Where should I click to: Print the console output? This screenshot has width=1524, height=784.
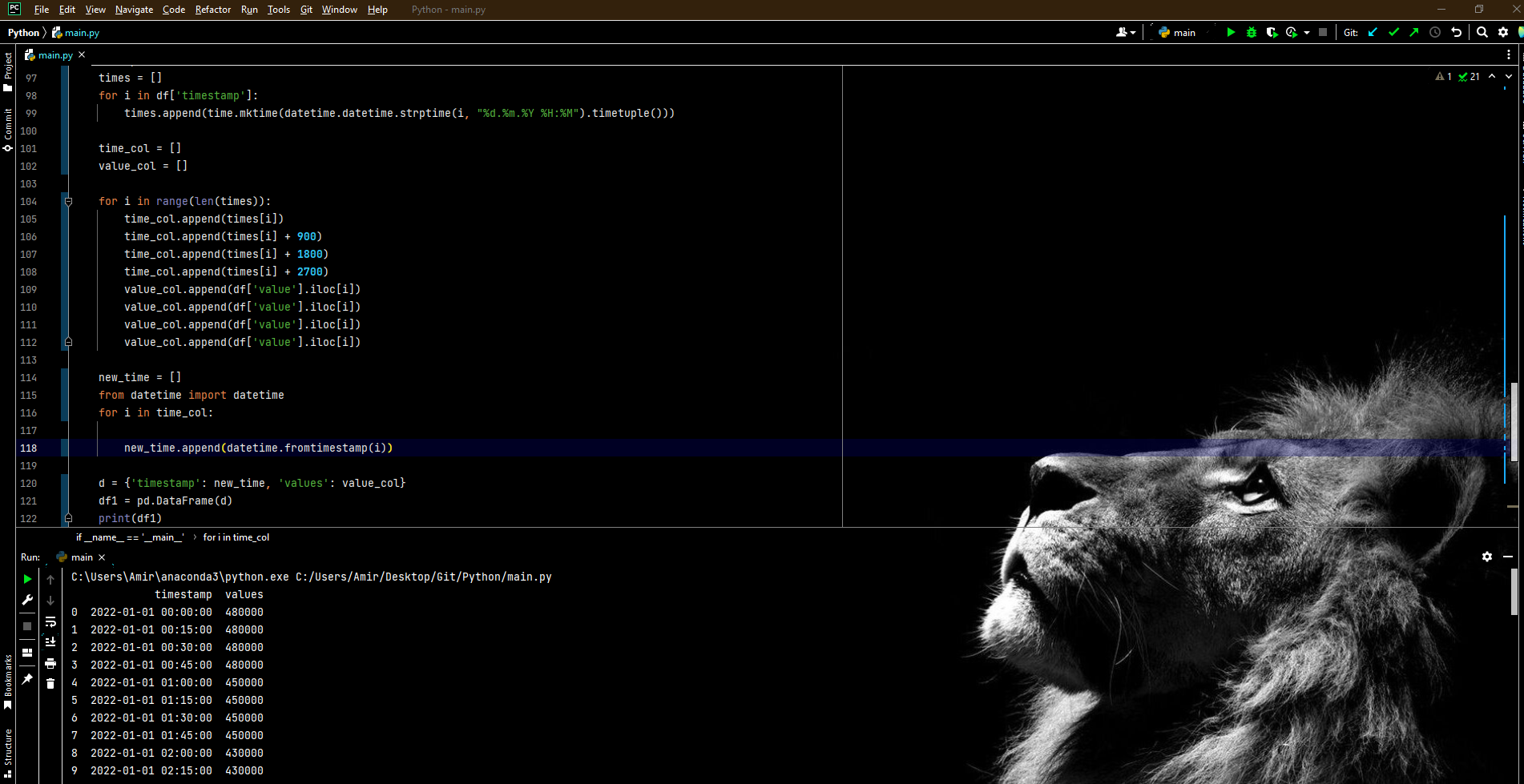pos(50,663)
